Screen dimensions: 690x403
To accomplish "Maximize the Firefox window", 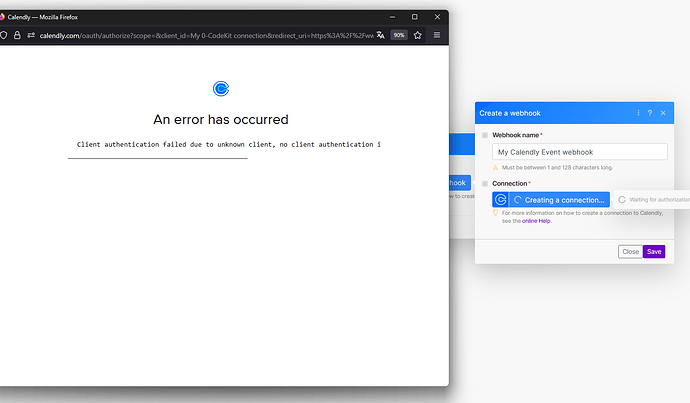I will pos(415,17).
